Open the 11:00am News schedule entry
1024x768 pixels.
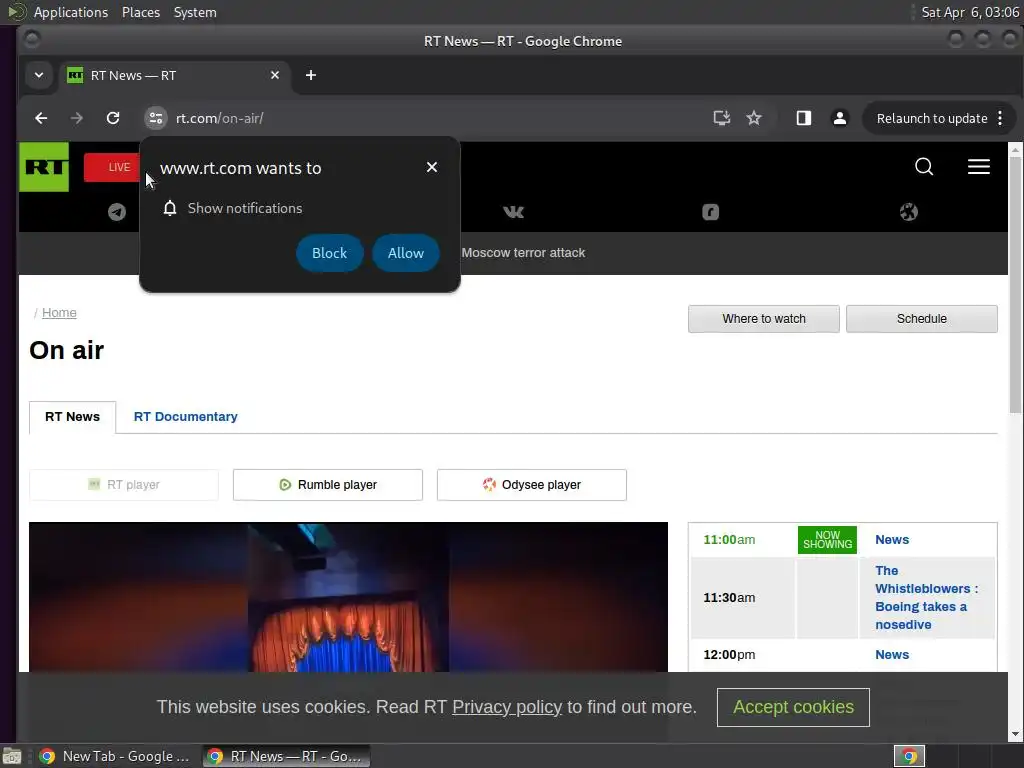pyautogui.click(x=891, y=539)
